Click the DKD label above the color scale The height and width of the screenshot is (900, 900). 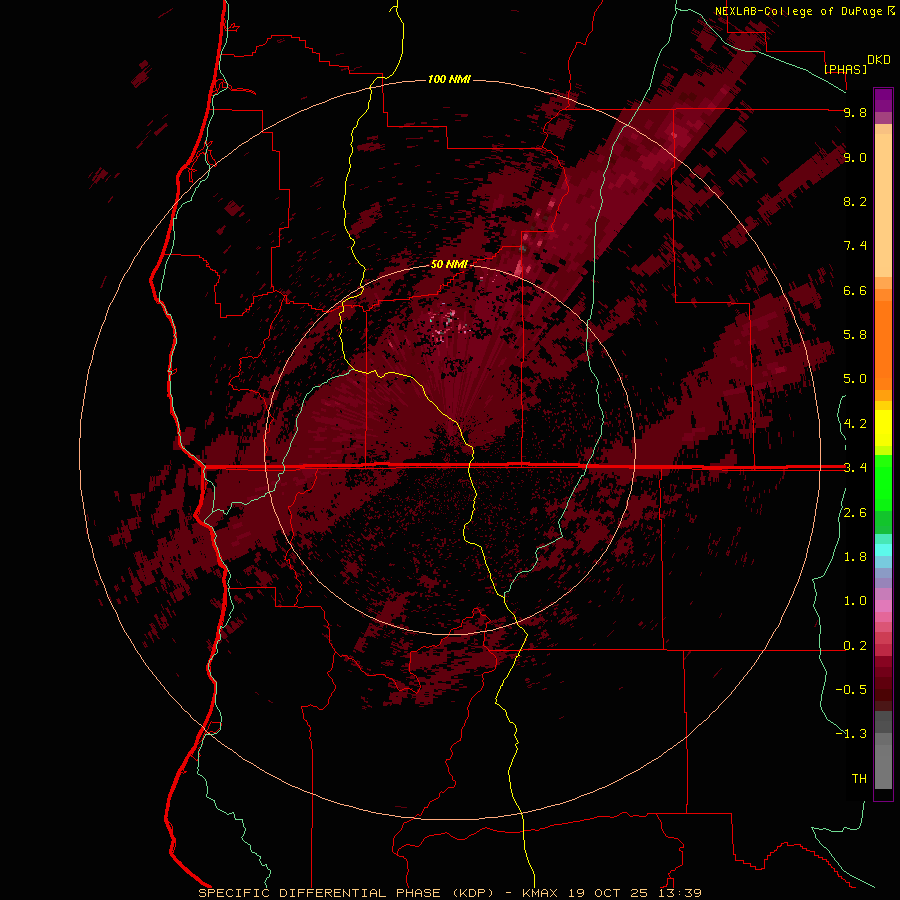pos(879,60)
